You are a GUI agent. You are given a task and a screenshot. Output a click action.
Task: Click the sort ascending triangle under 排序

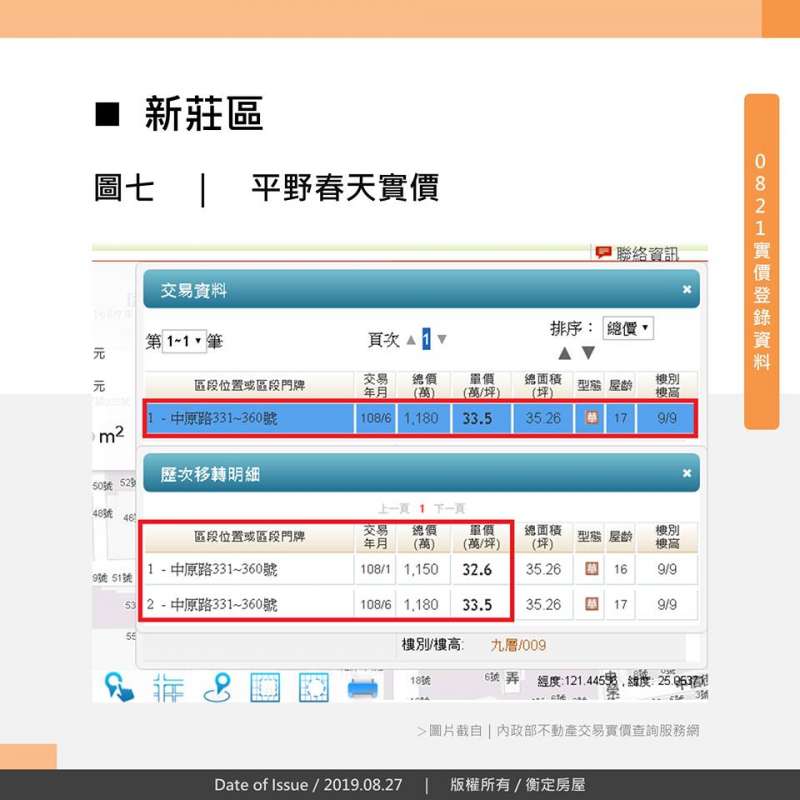(564, 353)
